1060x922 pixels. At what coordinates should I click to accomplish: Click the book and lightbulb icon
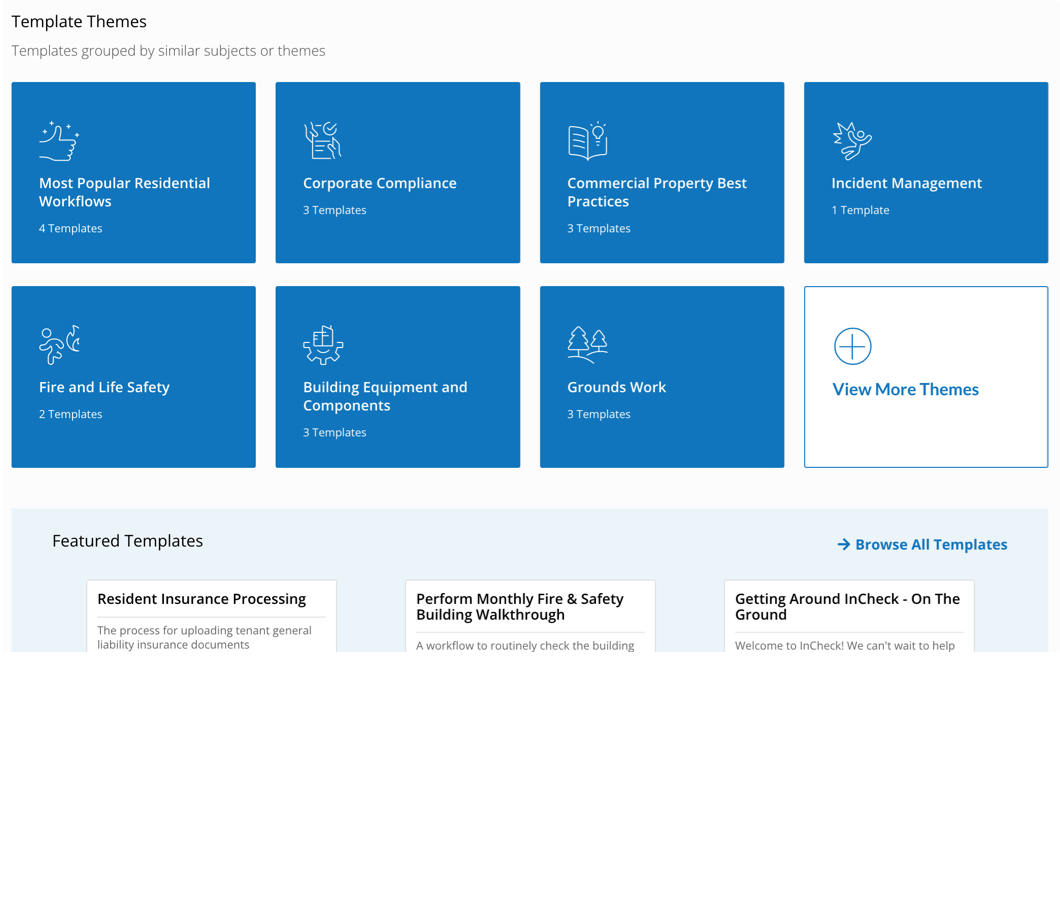point(587,141)
